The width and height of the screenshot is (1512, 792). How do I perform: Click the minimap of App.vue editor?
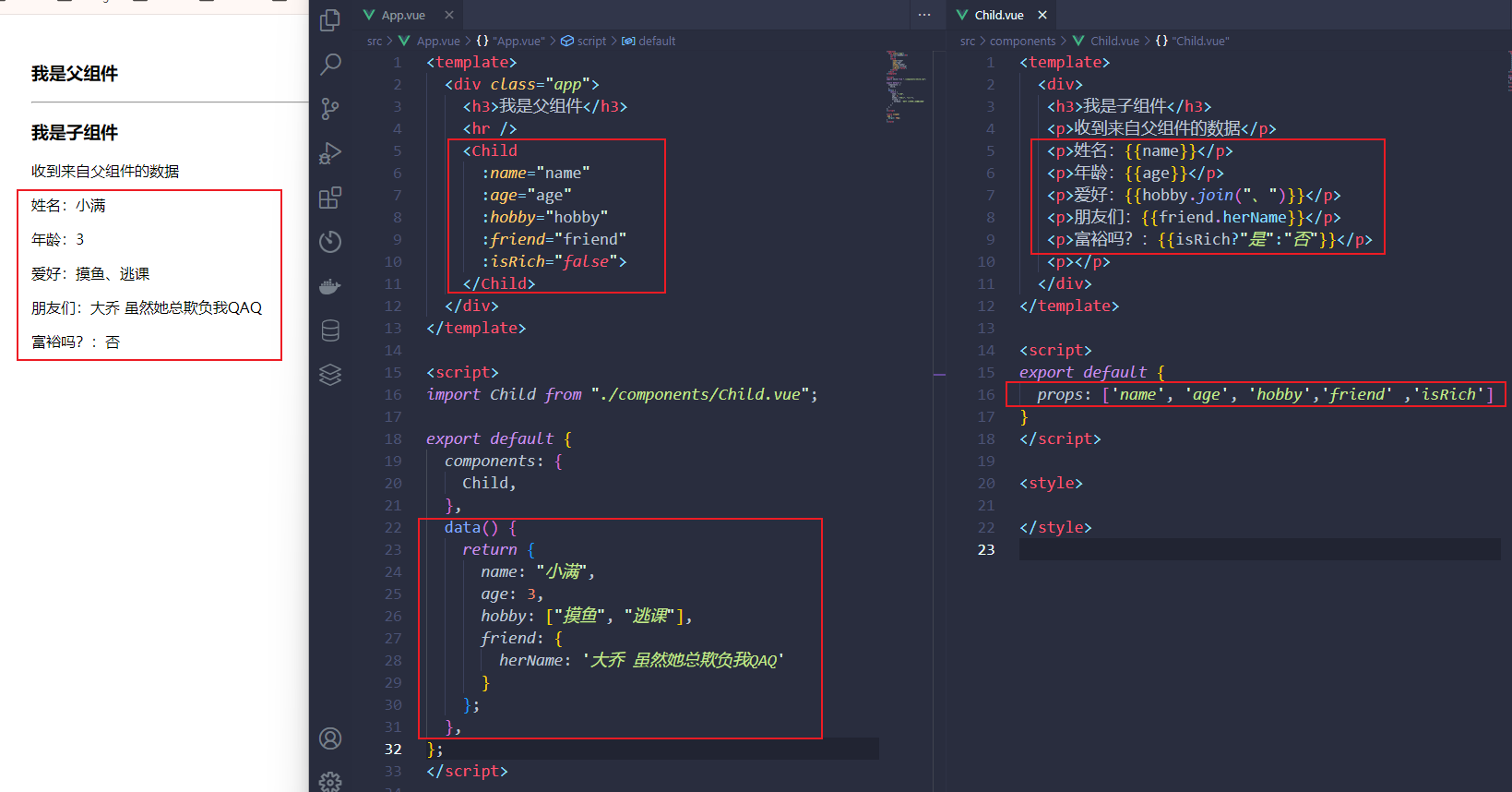point(905,86)
